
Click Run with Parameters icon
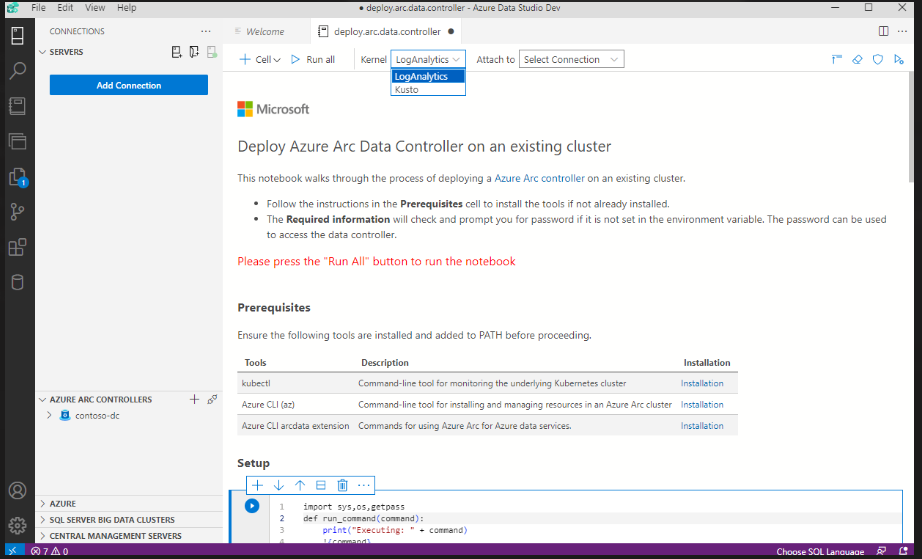coord(898,59)
